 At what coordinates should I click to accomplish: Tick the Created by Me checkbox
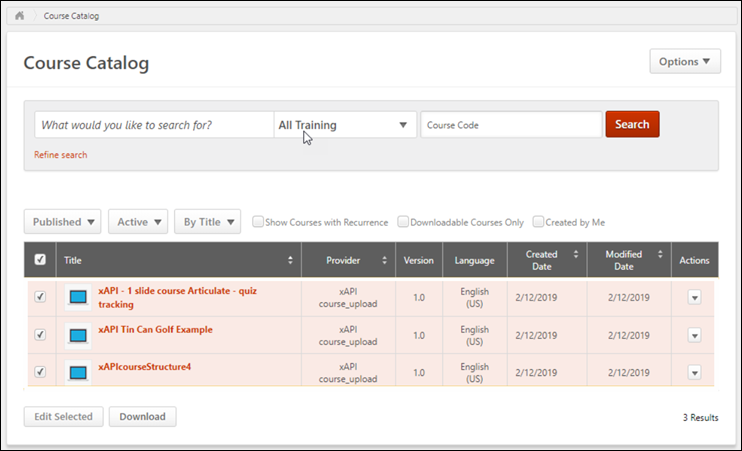pyautogui.click(x=538, y=222)
